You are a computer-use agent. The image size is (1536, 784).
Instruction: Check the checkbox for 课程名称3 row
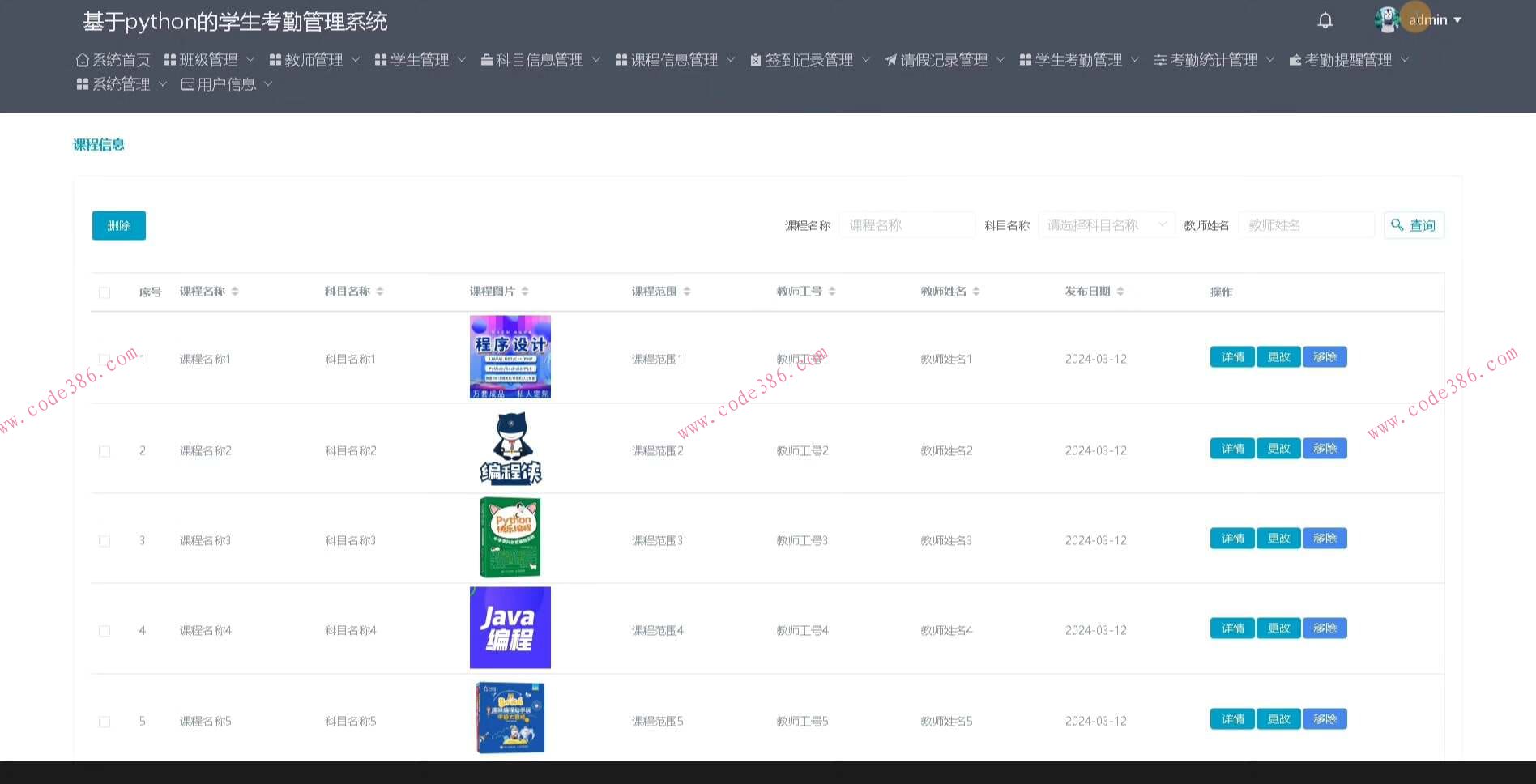tap(104, 540)
